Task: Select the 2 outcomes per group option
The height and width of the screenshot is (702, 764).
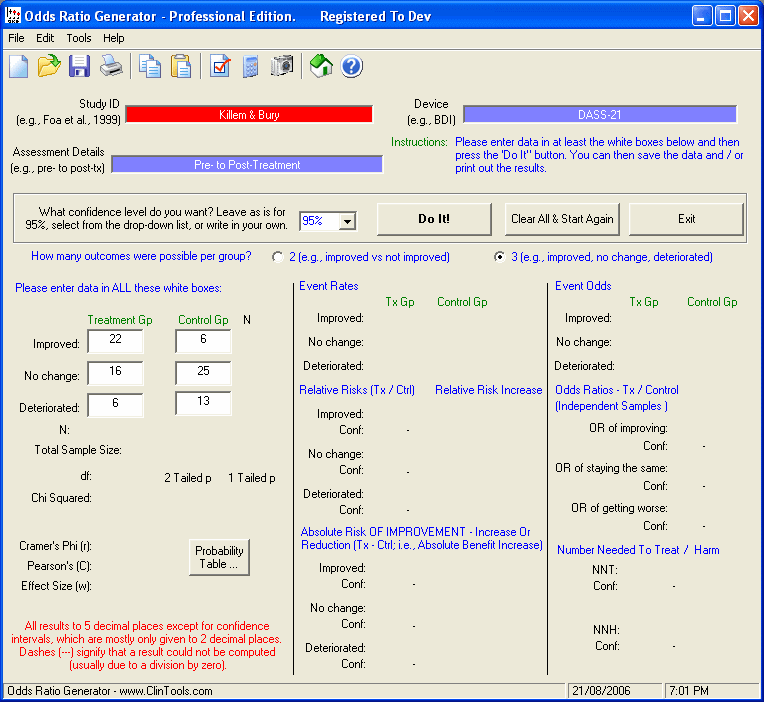Action: pos(278,257)
